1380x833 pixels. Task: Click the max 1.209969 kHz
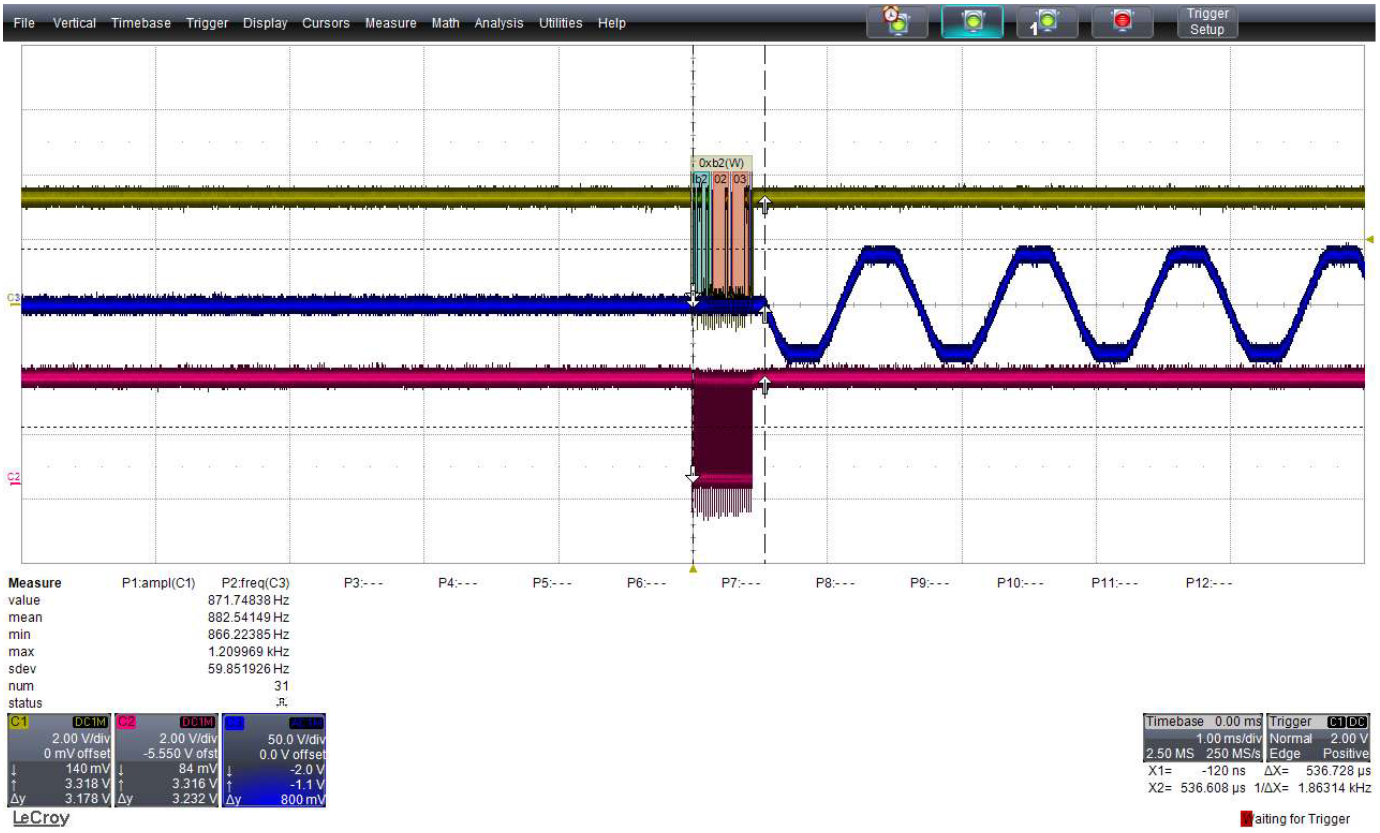[x=250, y=651]
